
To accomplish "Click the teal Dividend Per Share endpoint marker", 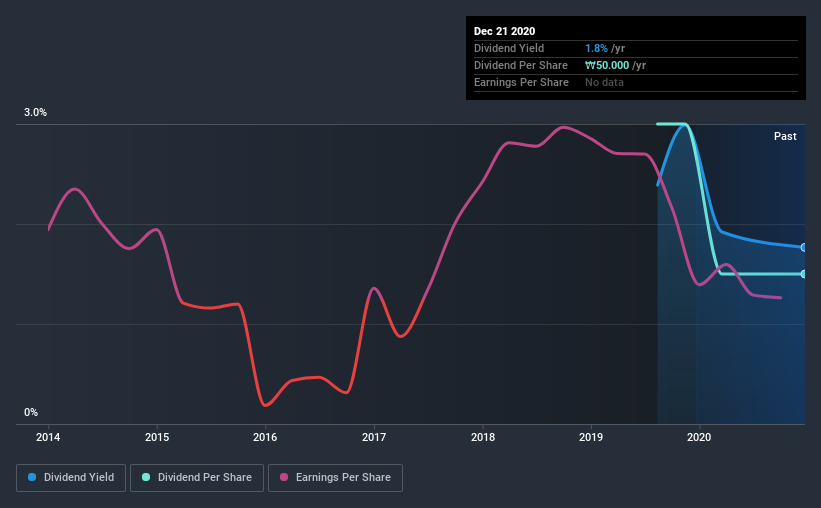I will pyautogui.click(x=803, y=274).
